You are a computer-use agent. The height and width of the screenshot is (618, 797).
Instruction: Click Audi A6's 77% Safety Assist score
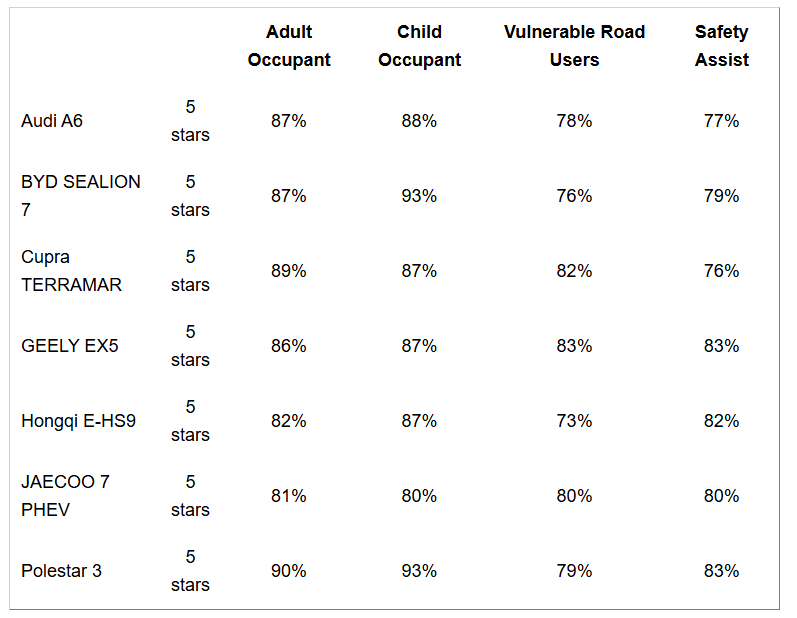[x=721, y=121]
